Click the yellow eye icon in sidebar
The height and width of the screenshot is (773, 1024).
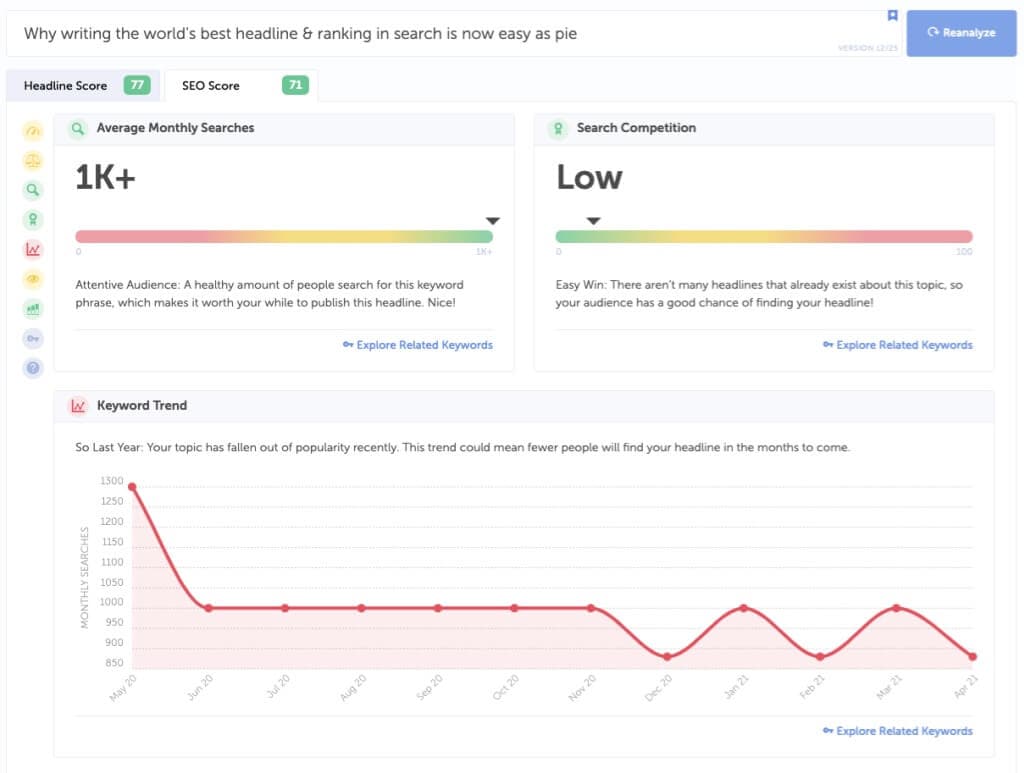[x=33, y=279]
